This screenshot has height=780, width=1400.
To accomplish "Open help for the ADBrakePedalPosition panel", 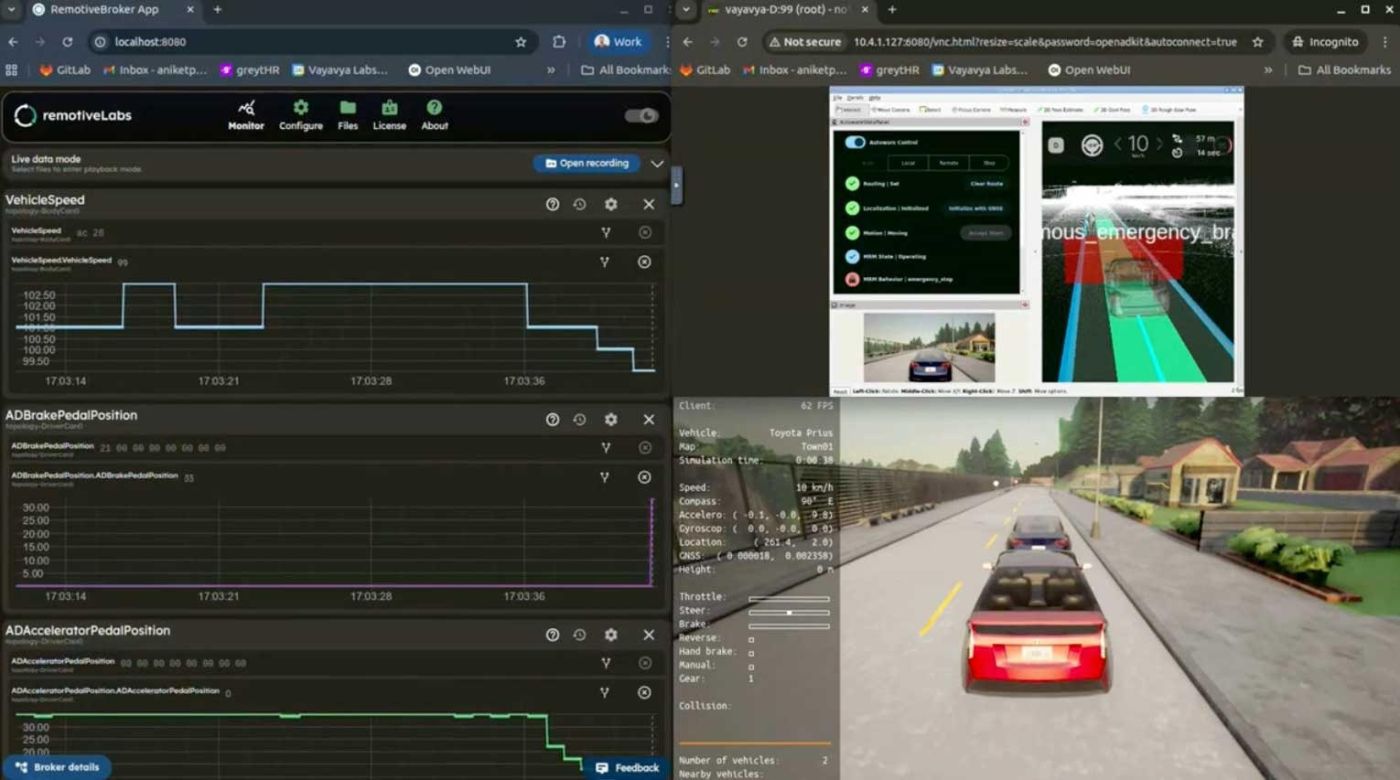I will (x=552, y=419).
